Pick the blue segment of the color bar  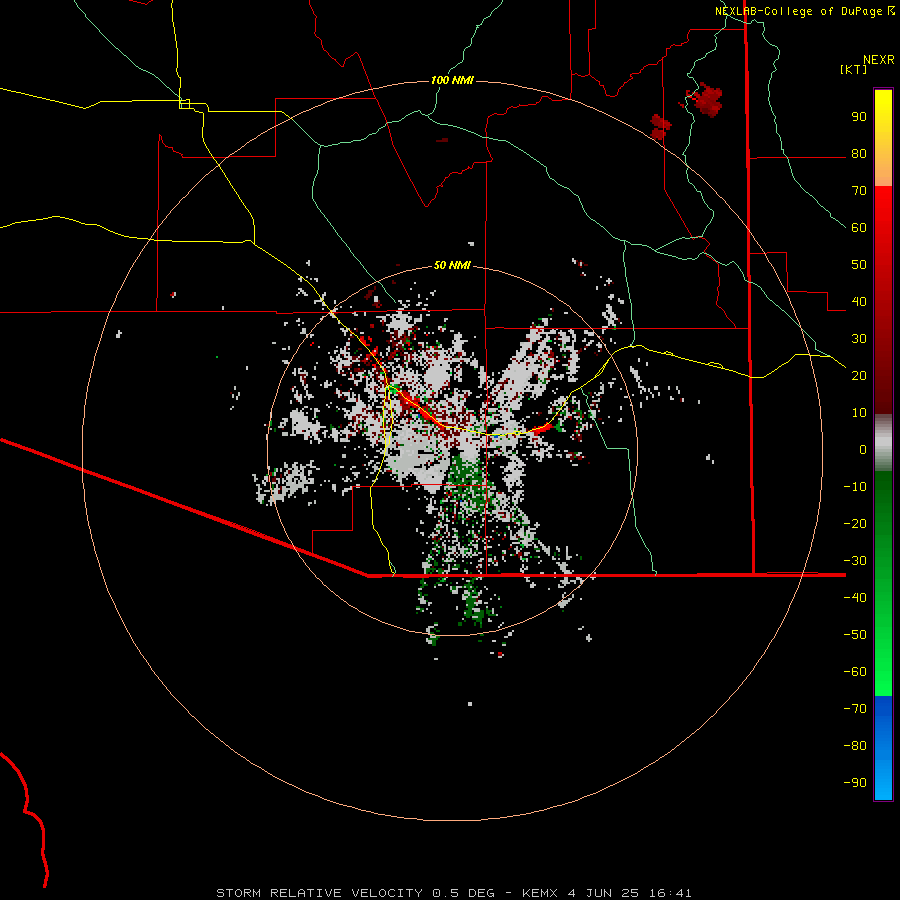[x=883, y=748]
